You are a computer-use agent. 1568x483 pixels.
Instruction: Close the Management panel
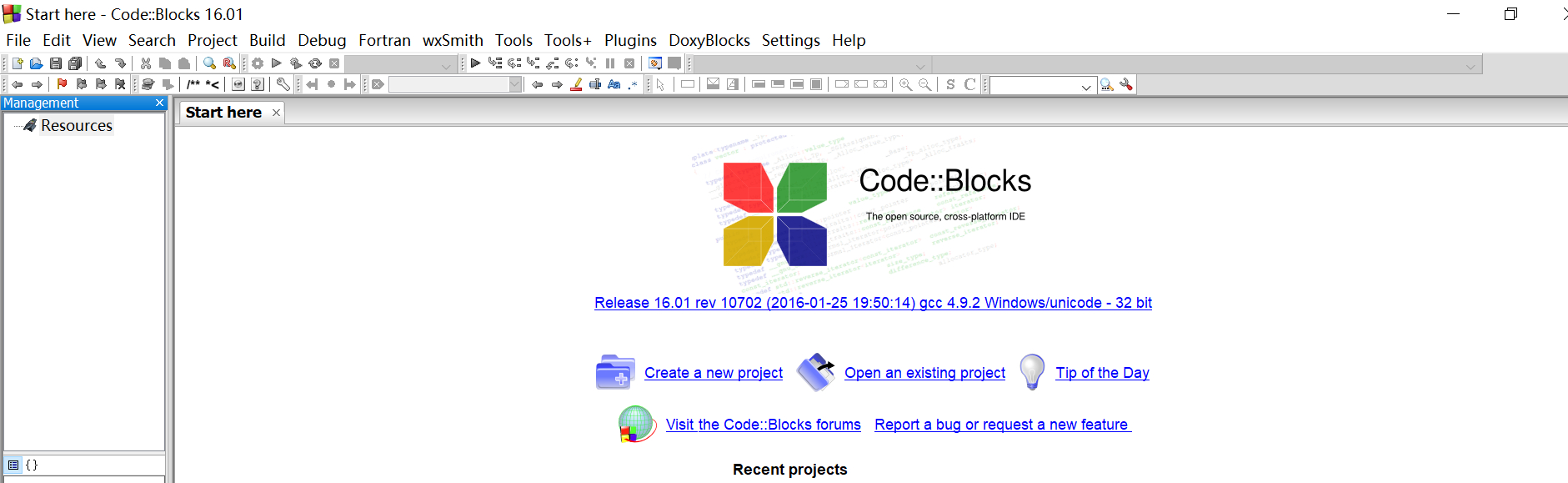click(x=160, y=103)
